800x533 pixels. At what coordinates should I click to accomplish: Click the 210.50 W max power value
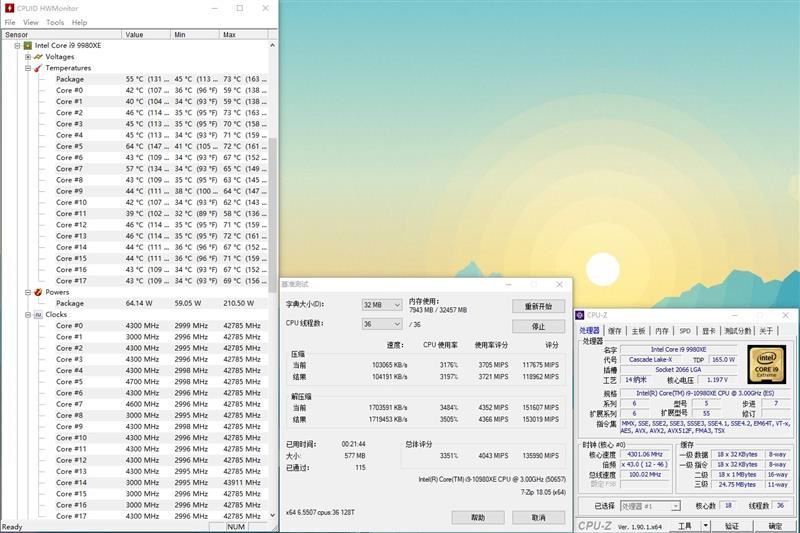click(x=239, y=303)
